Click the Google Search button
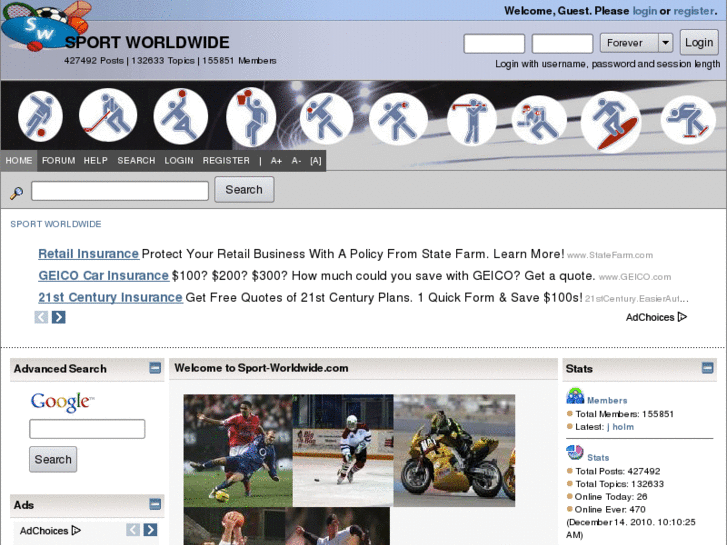 [x=53, y=459]
